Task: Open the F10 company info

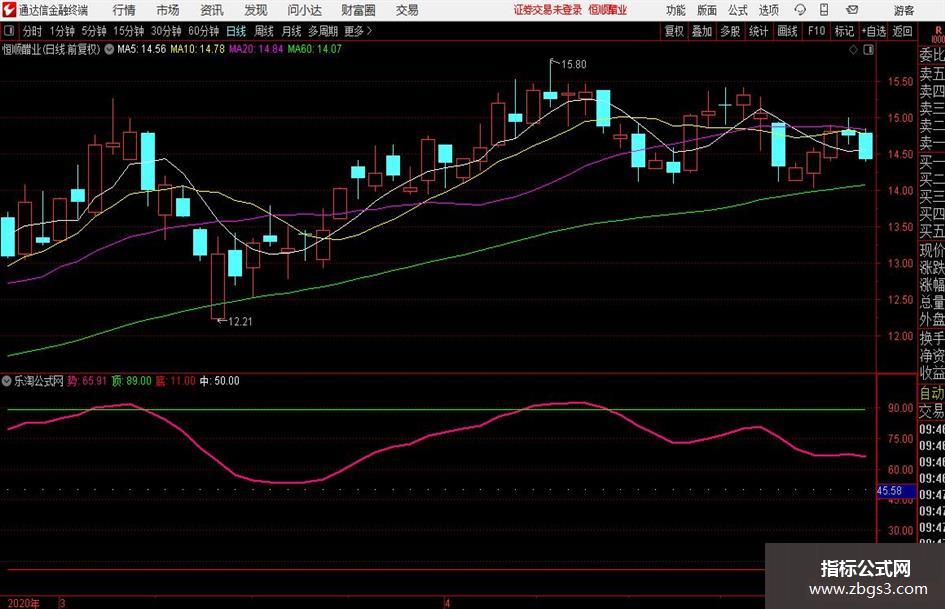Action: coord(816,31)
